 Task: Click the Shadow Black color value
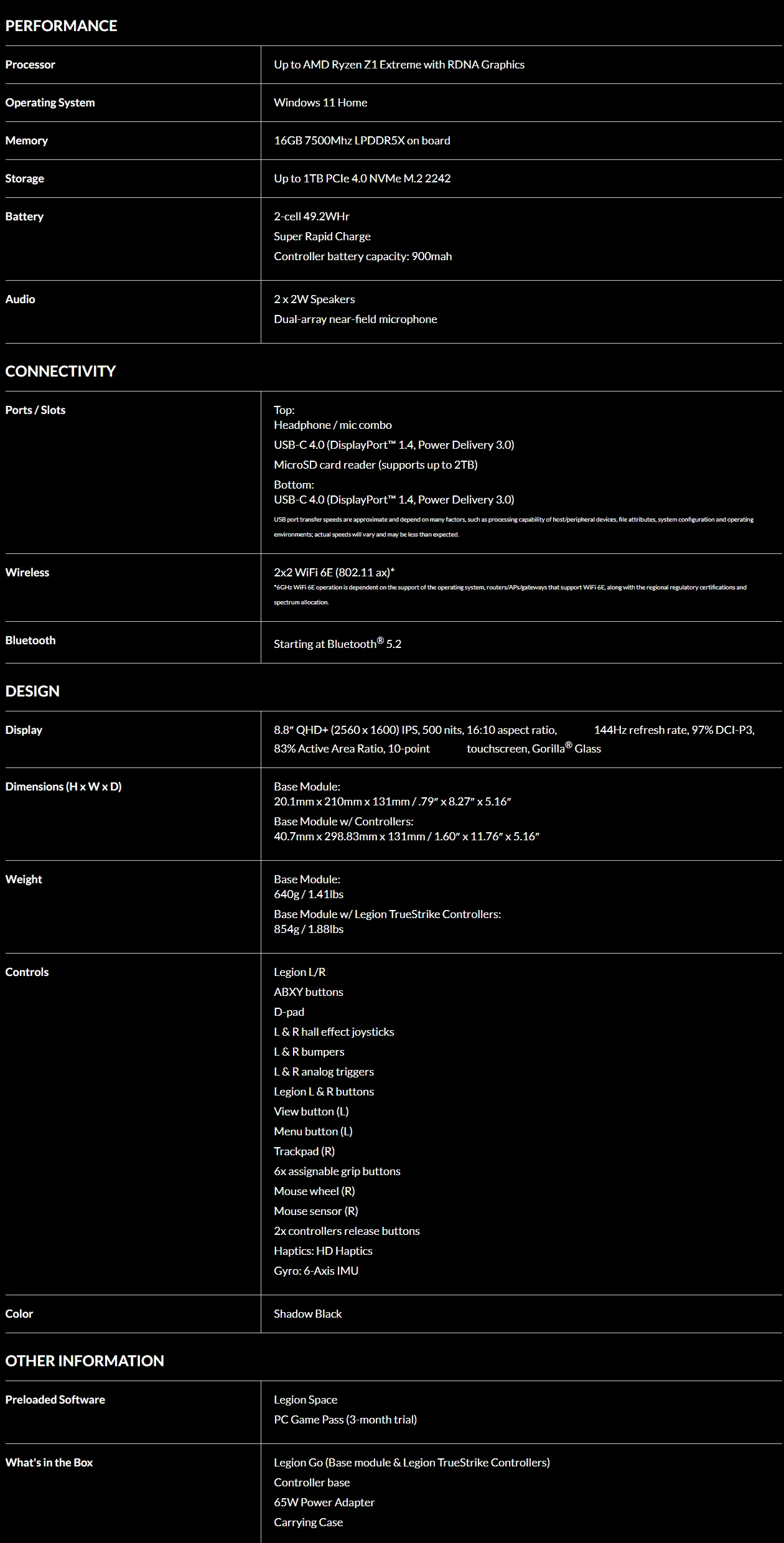(307, 1314)
